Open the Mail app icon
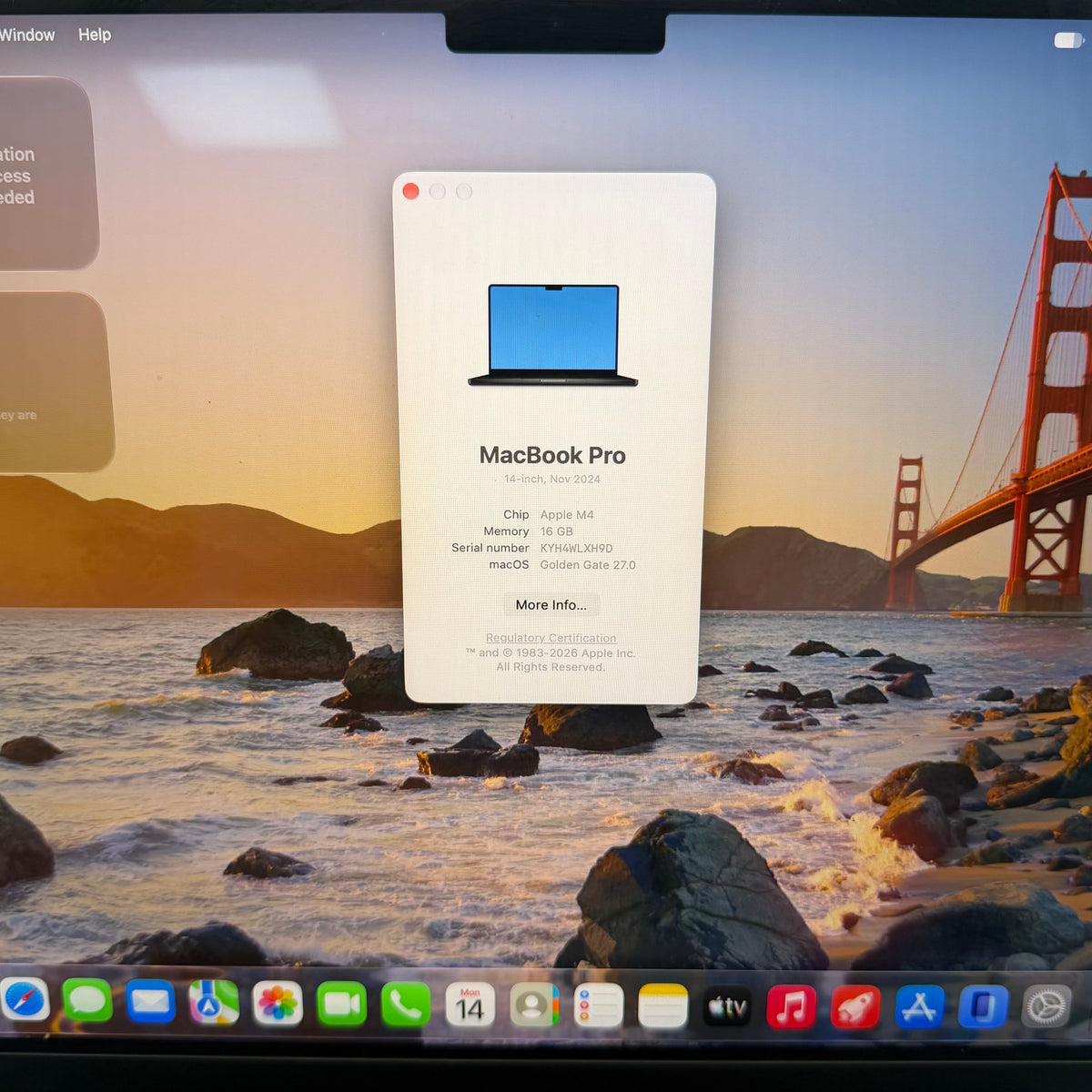The image size is (1092, 1092). tap(150, 1002)
